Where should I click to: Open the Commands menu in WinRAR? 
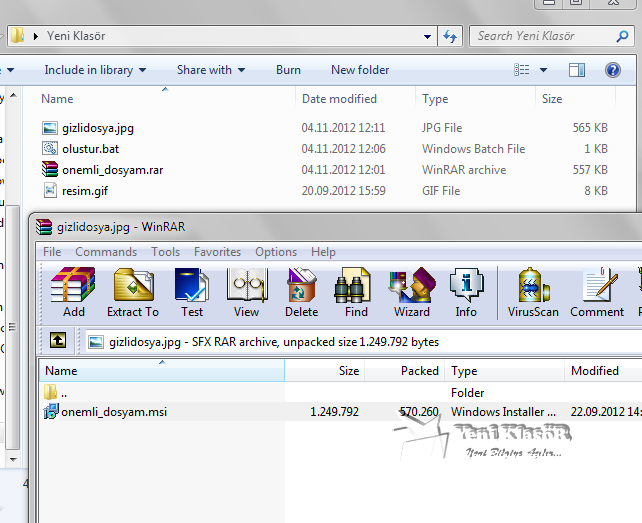click(x=106, y=252)
